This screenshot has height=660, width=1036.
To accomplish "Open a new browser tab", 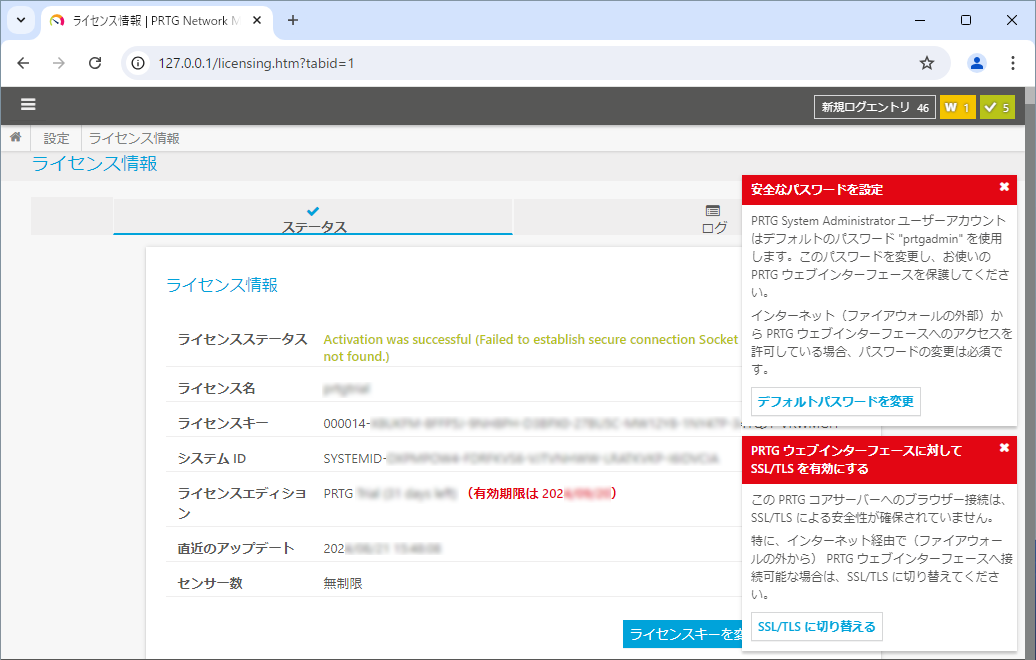I will coord(293,20).
